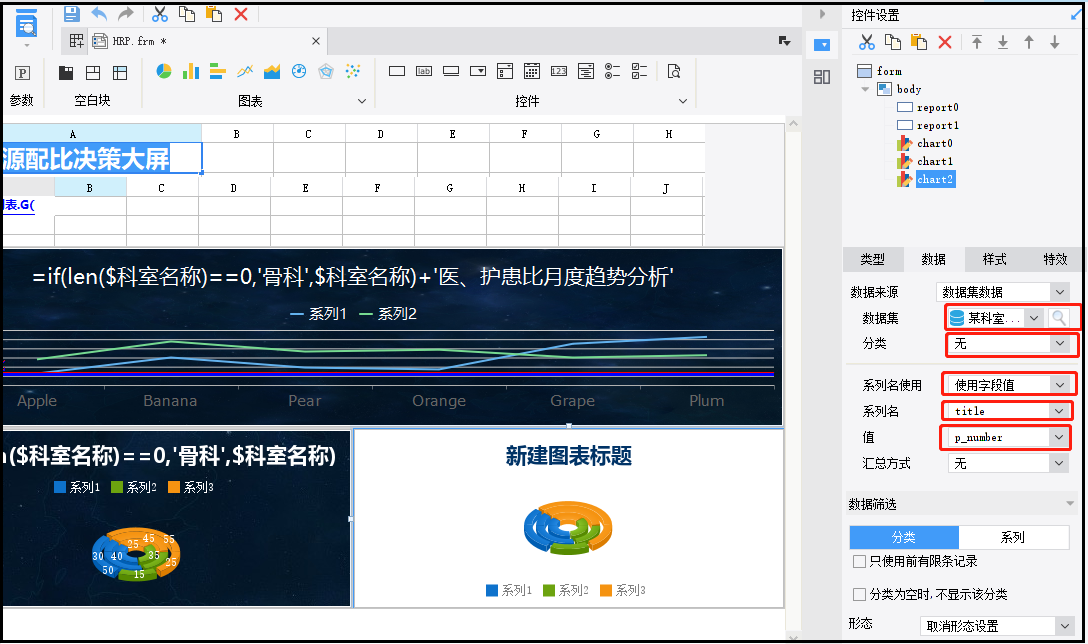This screenshot has width=1088, height=644.
Task: Add a number input widget
Action: coord(559,71)
